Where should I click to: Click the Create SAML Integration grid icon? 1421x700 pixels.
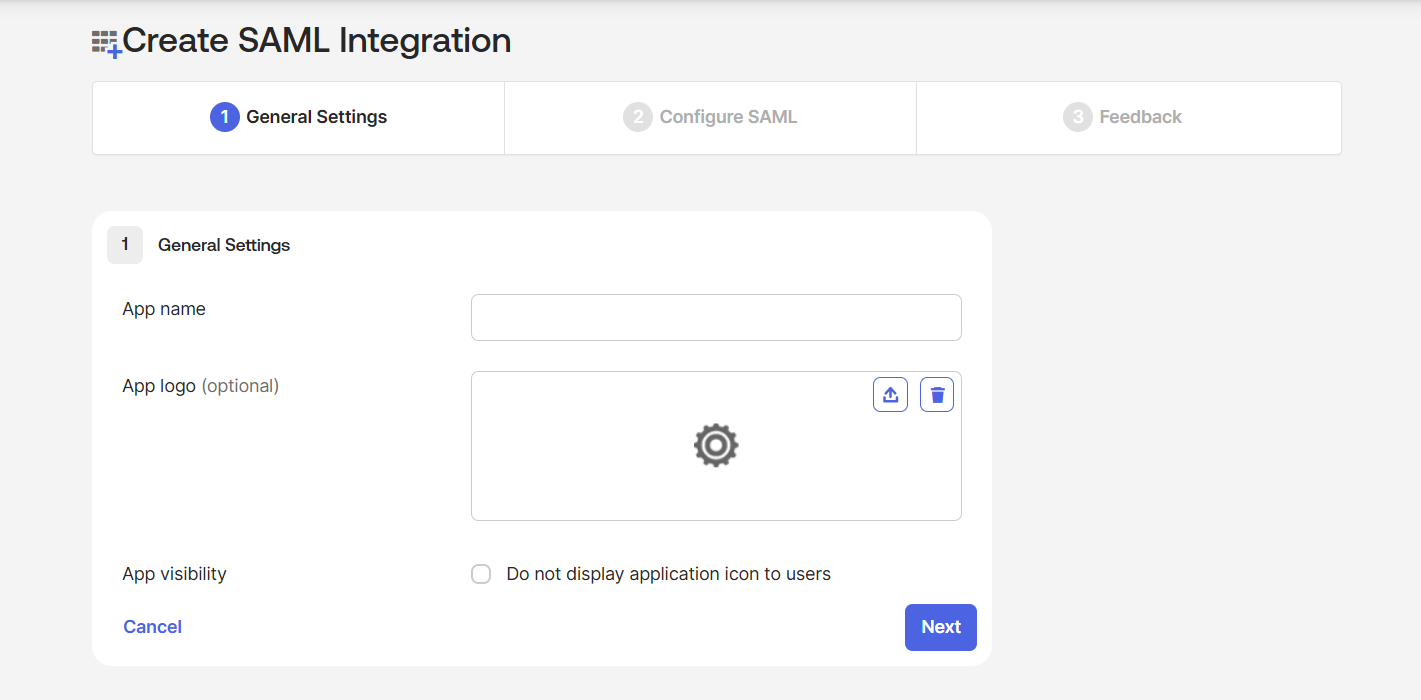click(x=107, y=43)
